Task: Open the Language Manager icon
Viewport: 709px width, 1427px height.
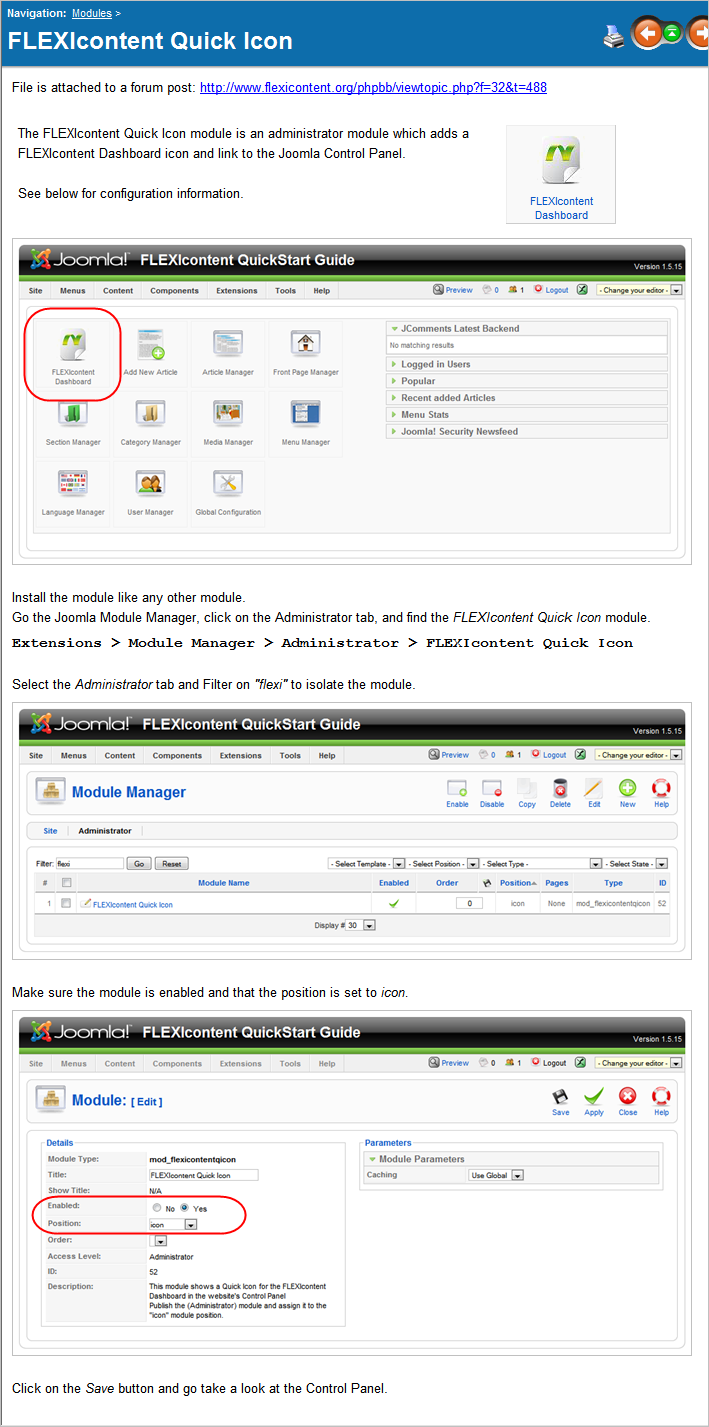Action: click(73, 495)
